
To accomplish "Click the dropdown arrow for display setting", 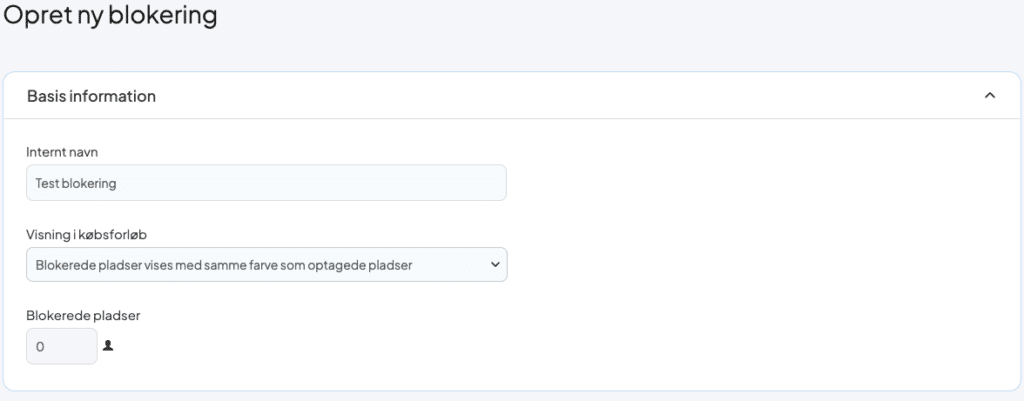I will (x=493, y=265).
